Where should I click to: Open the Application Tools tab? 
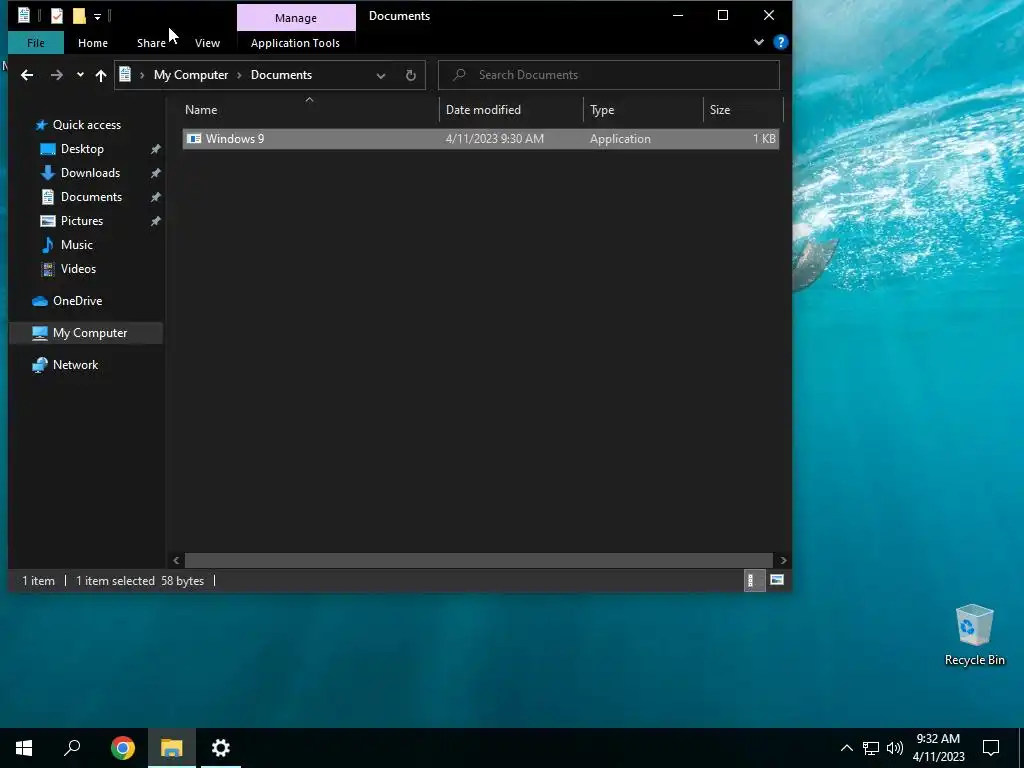[x=295, y=43]
